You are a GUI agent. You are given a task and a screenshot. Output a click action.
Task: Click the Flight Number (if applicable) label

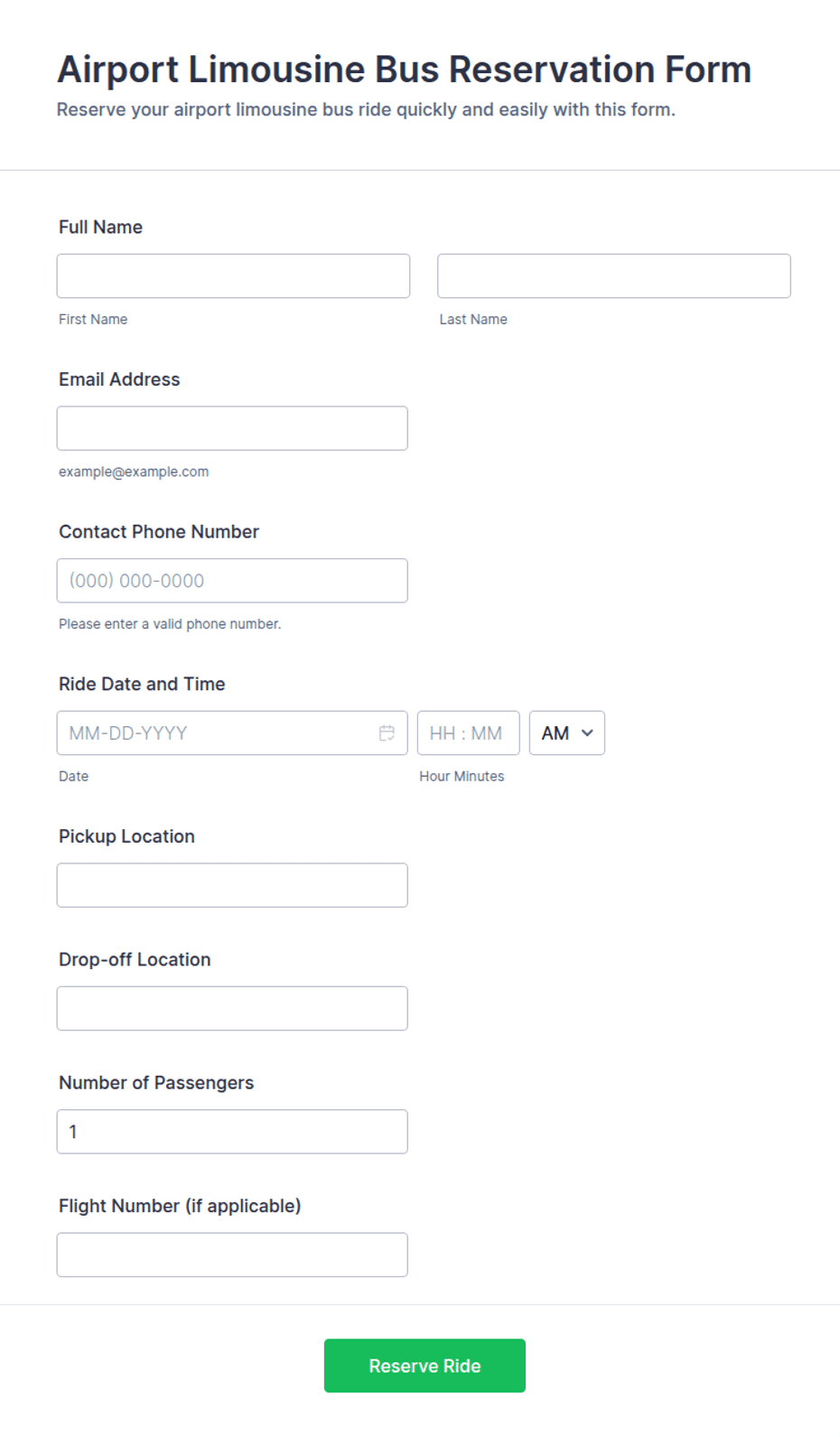click(180, 1206)
